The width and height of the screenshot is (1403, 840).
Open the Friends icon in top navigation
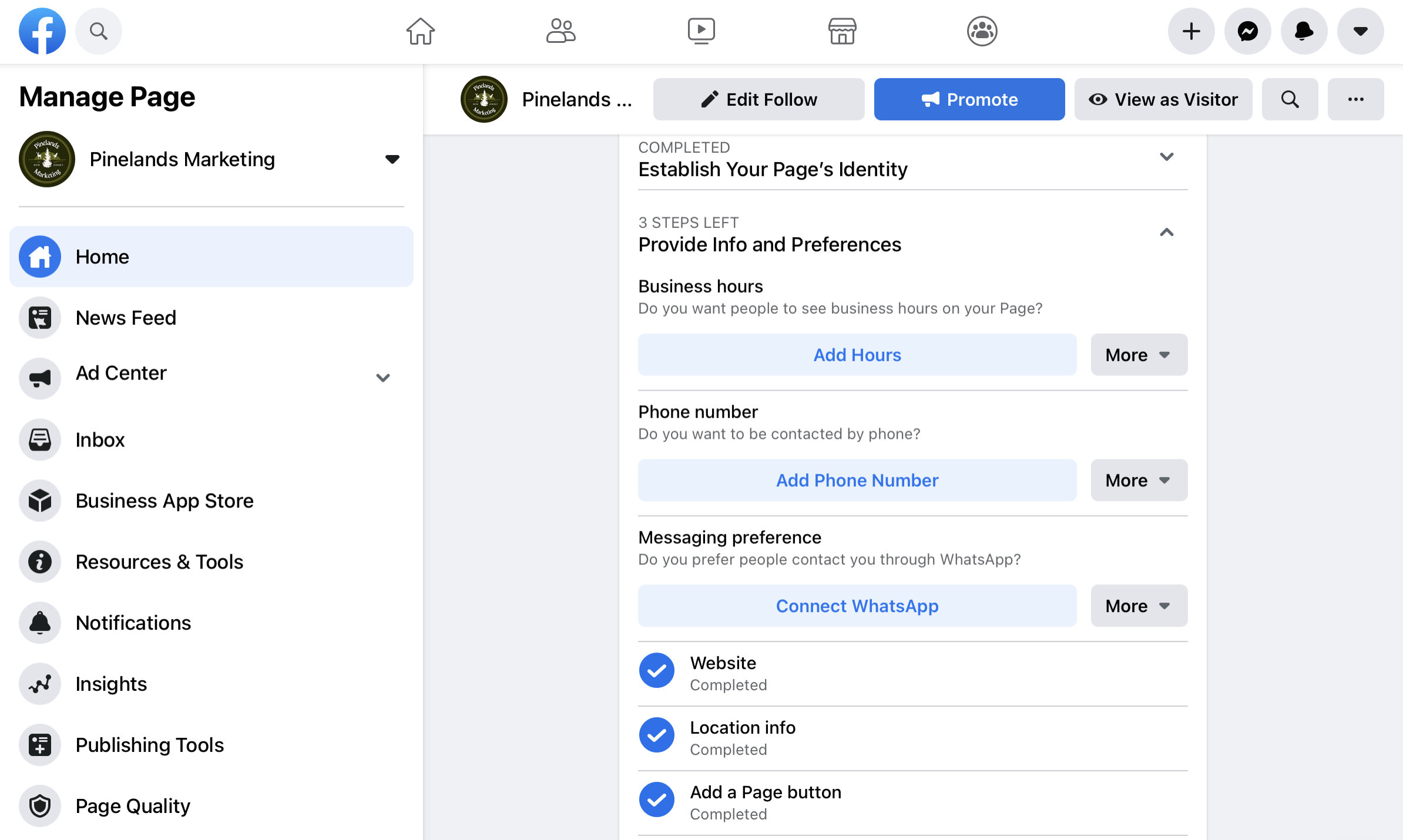pyautogui.click(x=561, y=31)
